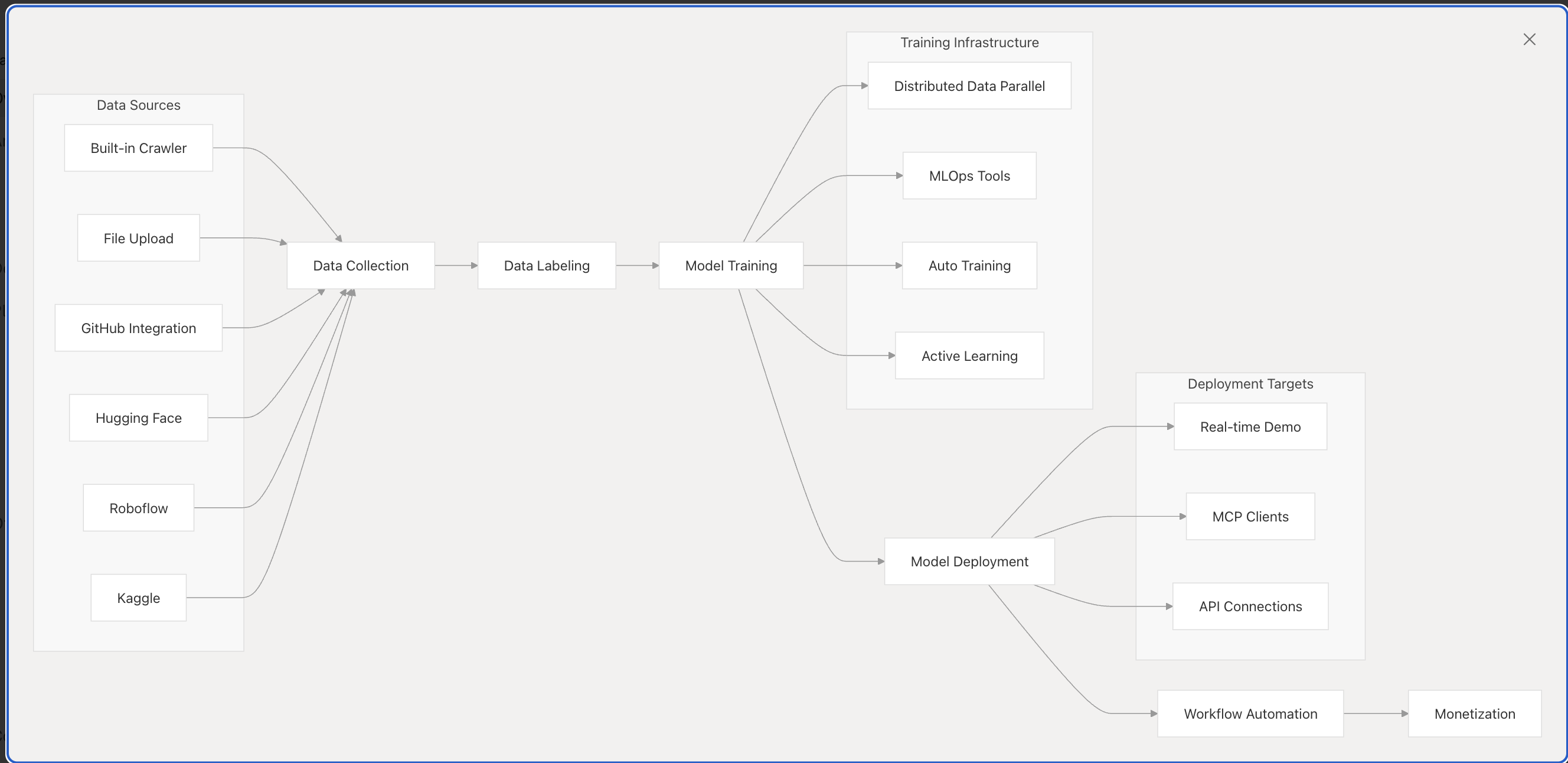The image size is (1568, 763).
Task: Click the Roboflow node
Action: 138,508
